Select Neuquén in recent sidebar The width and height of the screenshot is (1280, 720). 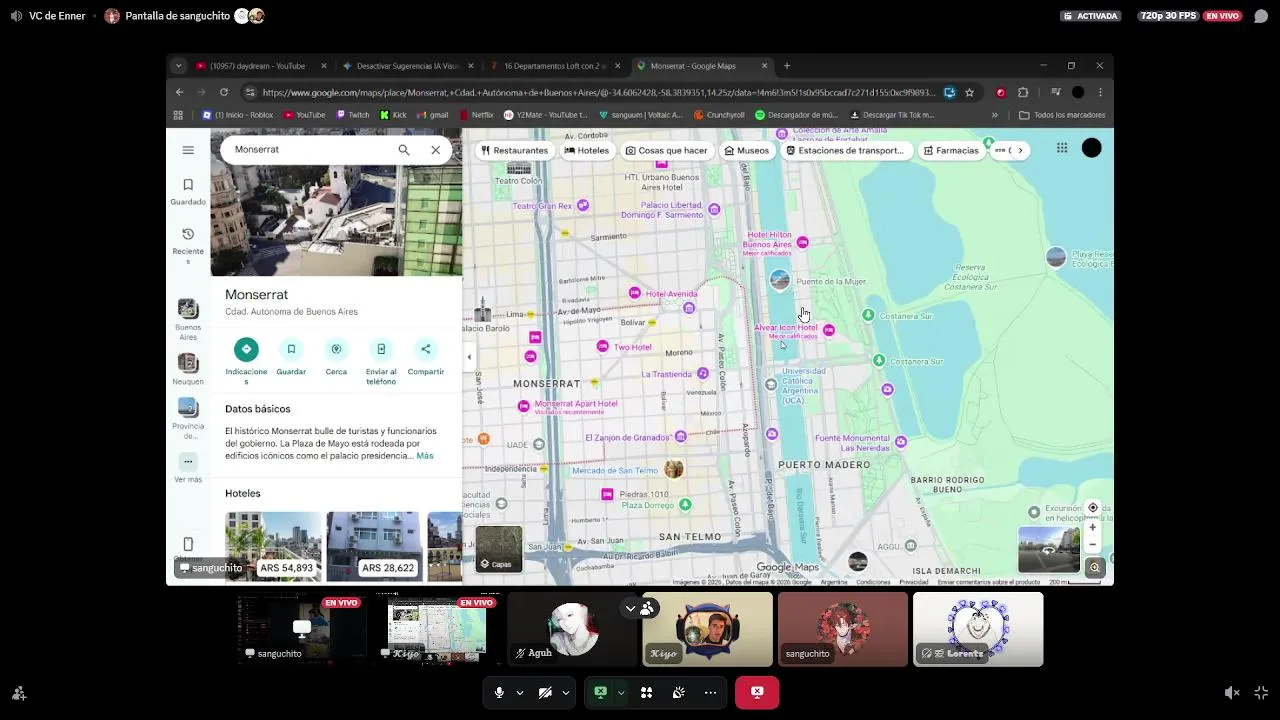[188, 368]
